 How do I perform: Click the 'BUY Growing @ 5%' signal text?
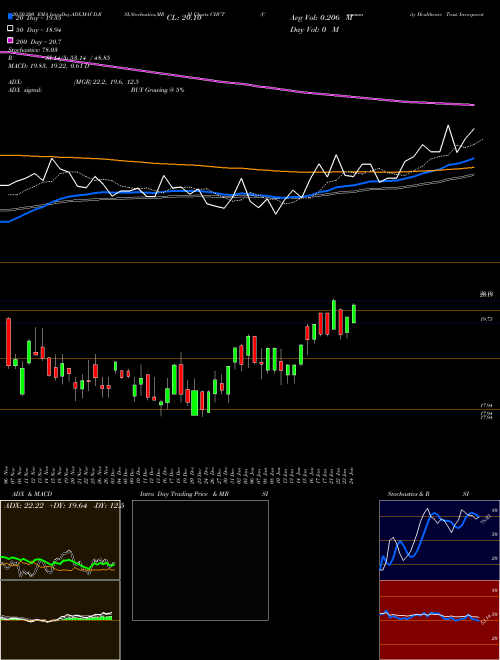tap(157, 90)
